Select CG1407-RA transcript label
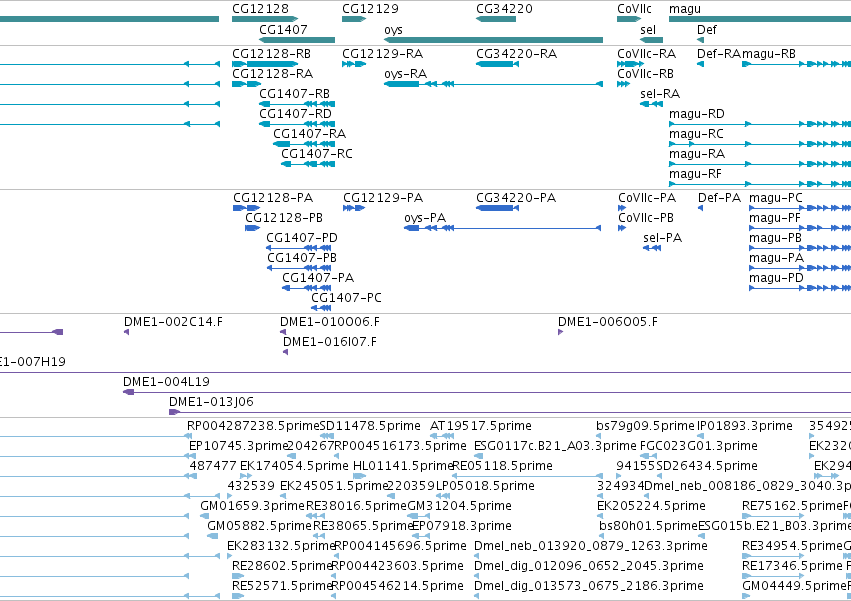 [x=309, y=134]
